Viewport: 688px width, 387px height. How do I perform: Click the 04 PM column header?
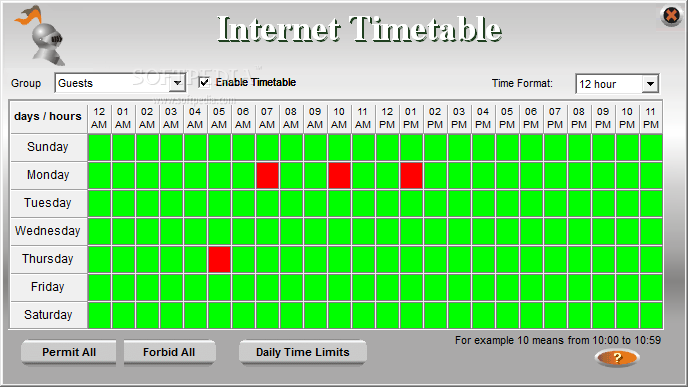click(x=483, y=118)
